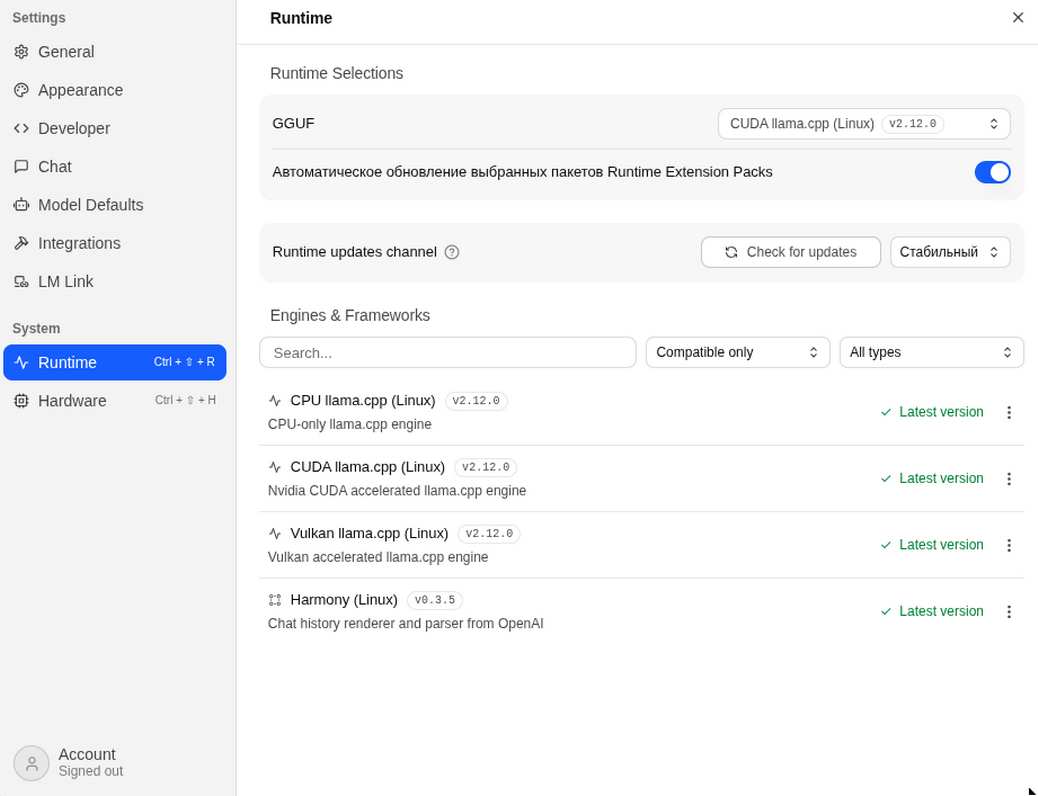This screenshot has width=1038, height=796.
Task: Open the Compatible only filter dropdown
Action: coord(737,352)
